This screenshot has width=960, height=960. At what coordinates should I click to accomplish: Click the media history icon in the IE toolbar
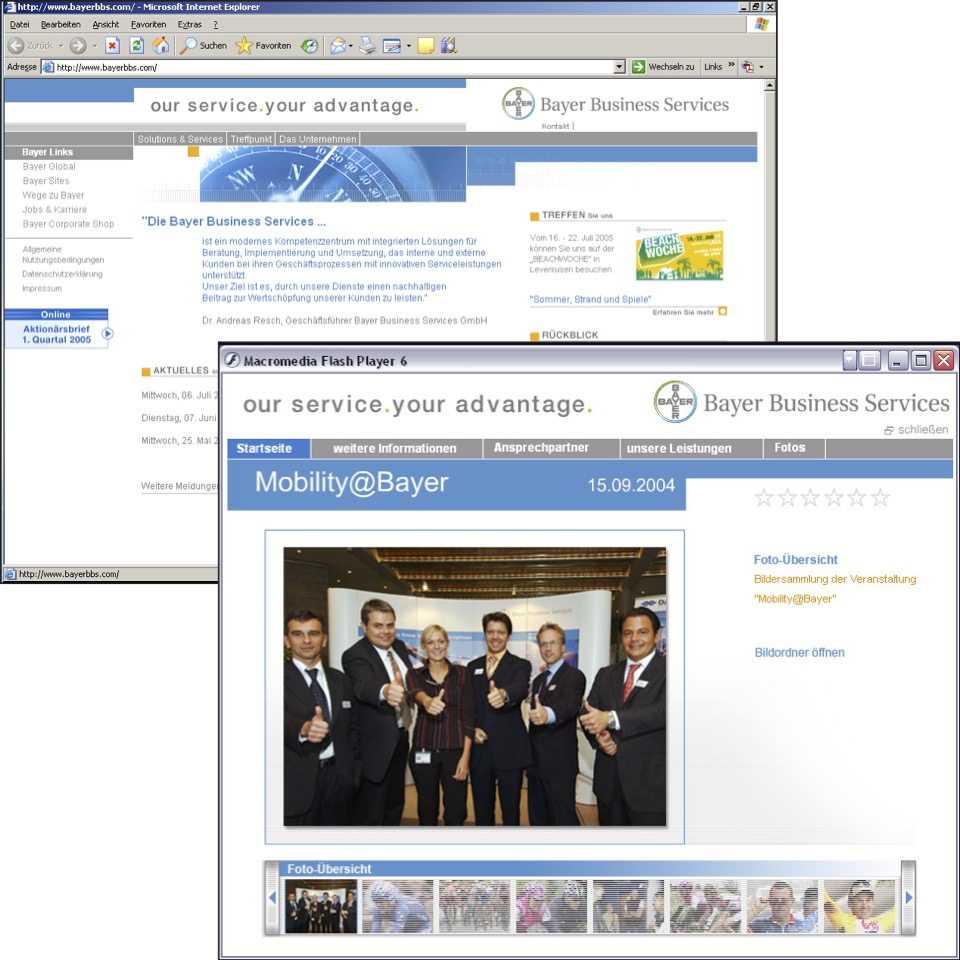(x=310, y=45)
